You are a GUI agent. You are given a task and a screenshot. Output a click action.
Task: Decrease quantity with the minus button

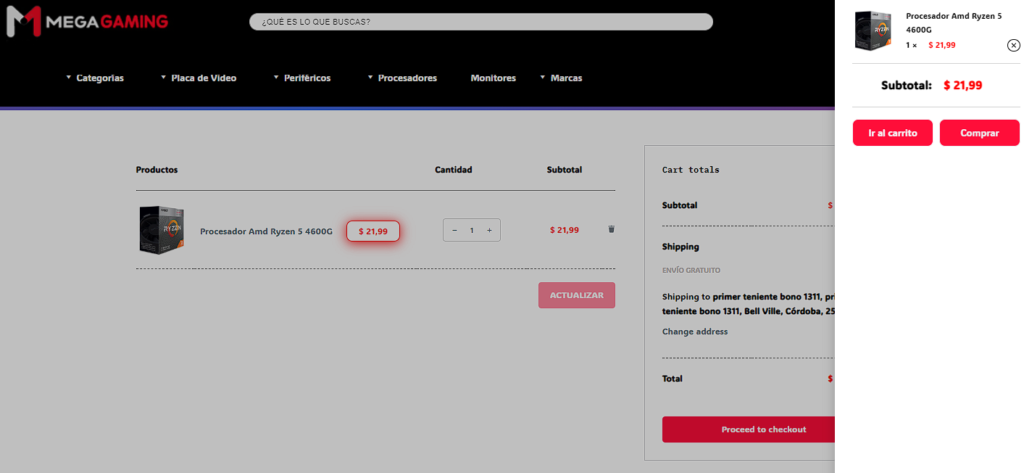[455, 230]
